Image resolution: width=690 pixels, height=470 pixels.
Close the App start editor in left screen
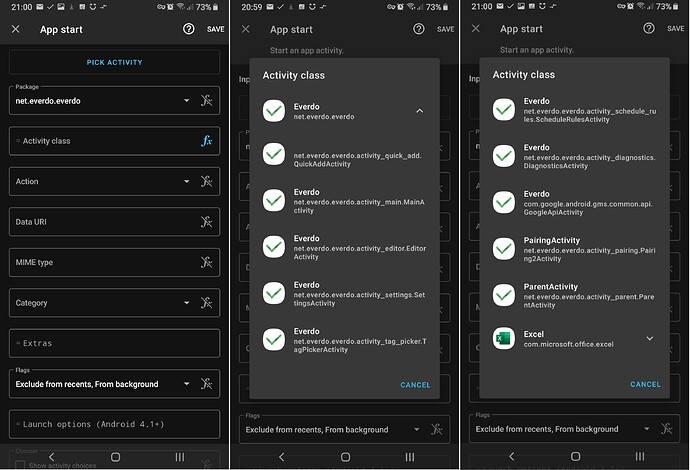[x=15, y=29]
